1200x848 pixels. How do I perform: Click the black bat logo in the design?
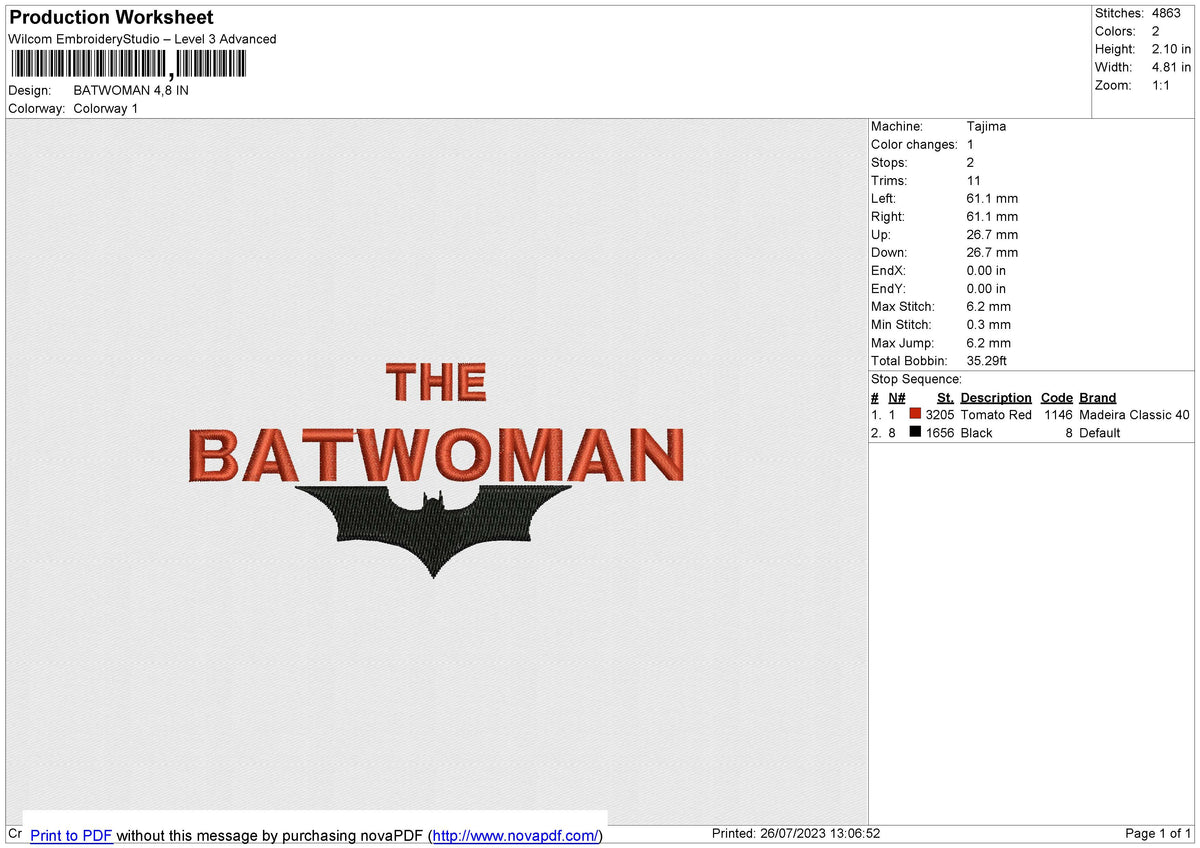(434, 531)
